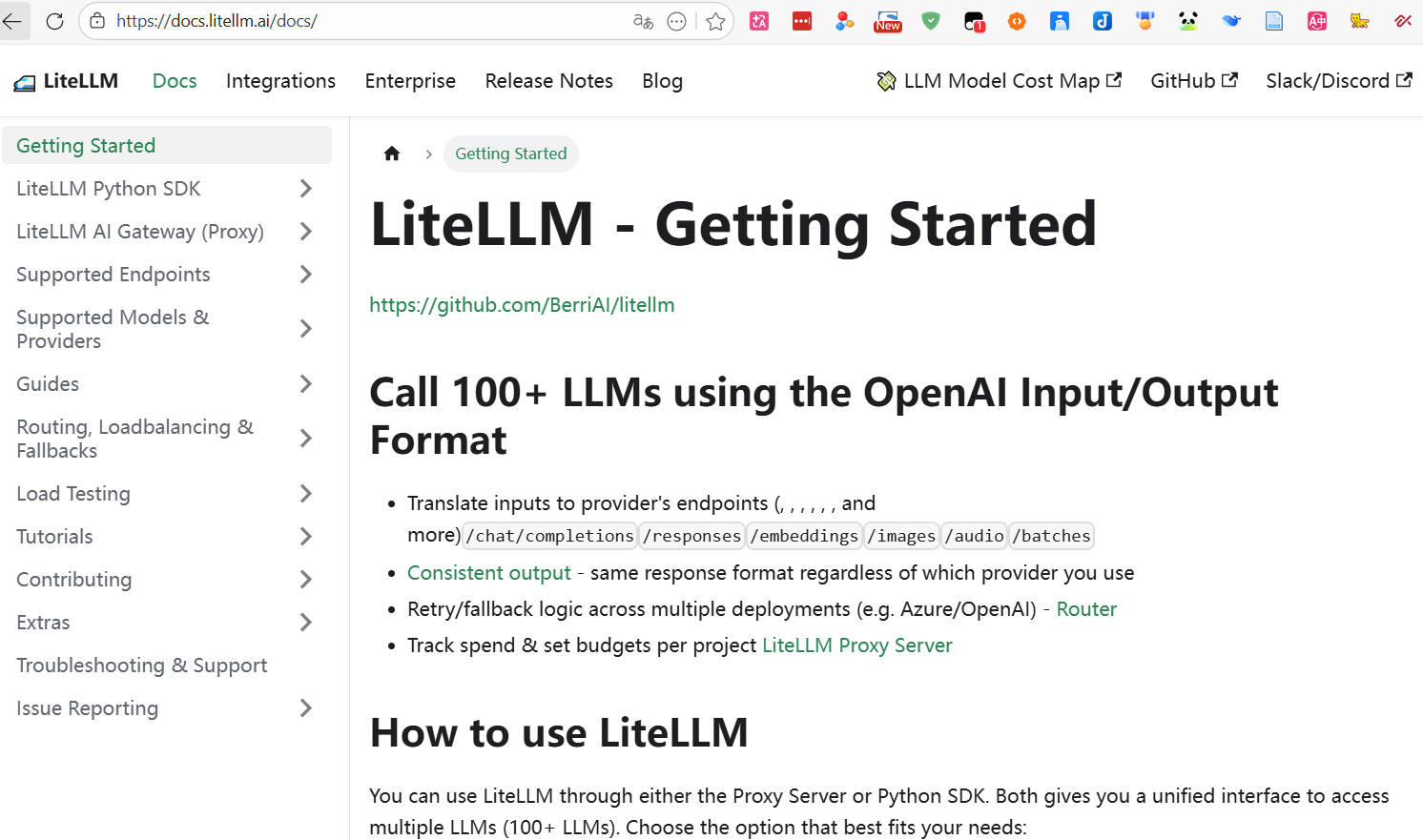
Task: Open the medal extension icon
Action: 1145,21
